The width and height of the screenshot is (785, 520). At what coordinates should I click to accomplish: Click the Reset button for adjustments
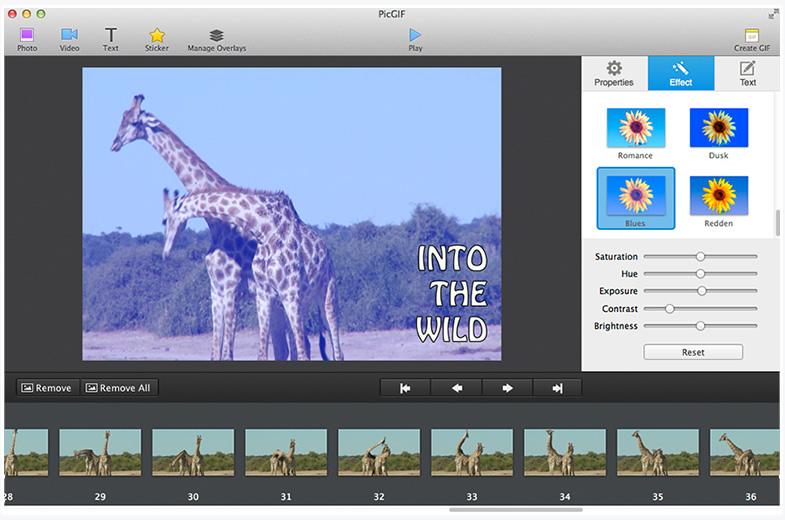[x=693, y=352]
